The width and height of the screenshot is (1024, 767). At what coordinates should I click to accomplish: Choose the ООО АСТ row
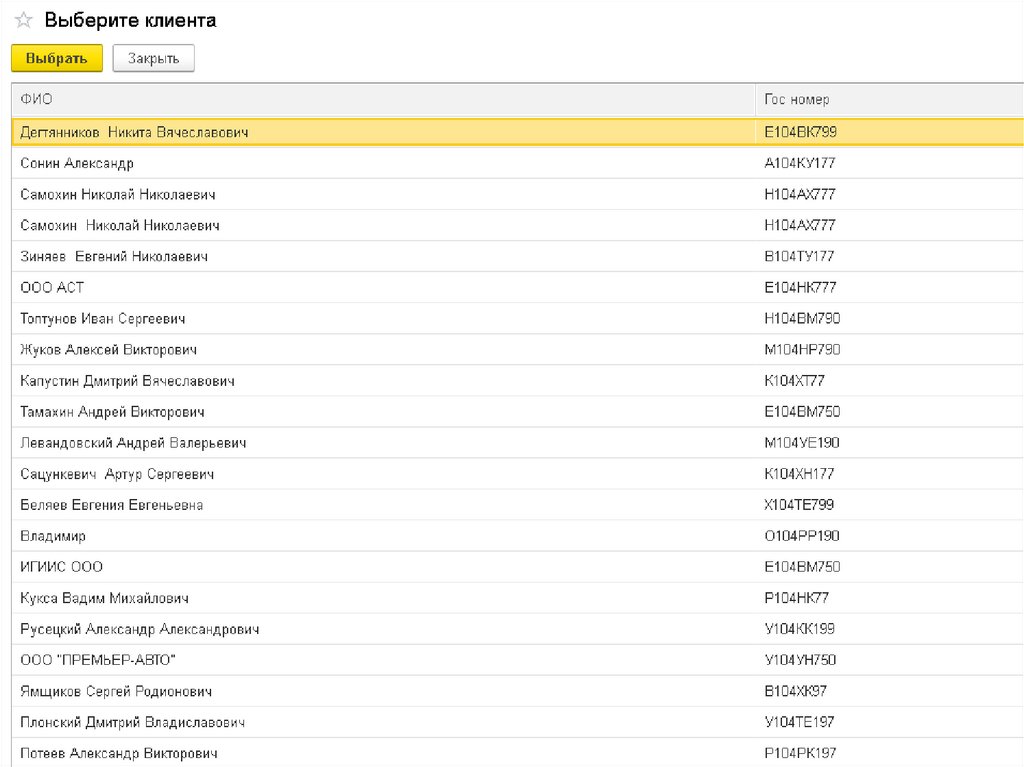[52, 287]
